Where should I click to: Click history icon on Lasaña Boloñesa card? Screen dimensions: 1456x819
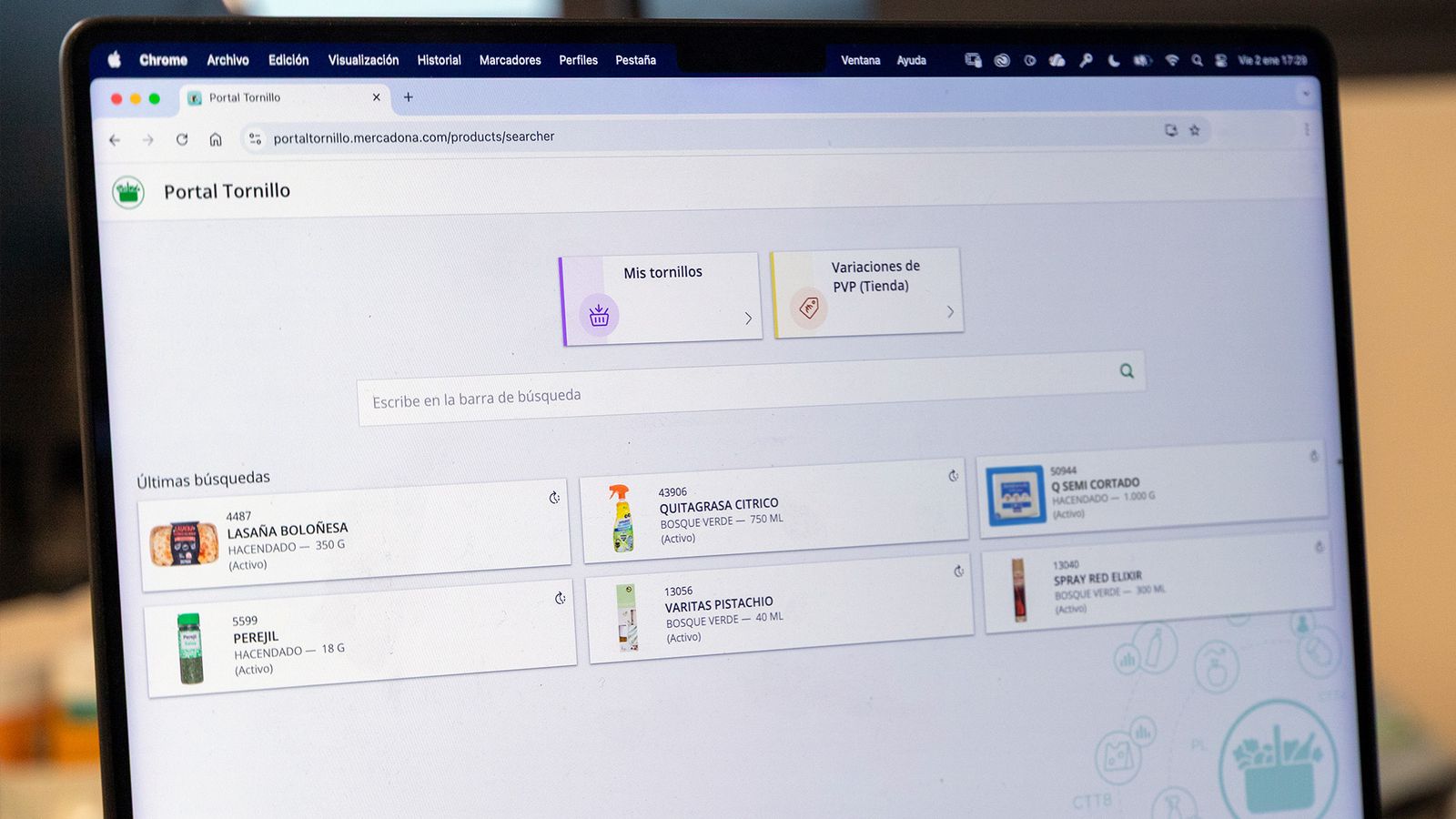[554, 498]
